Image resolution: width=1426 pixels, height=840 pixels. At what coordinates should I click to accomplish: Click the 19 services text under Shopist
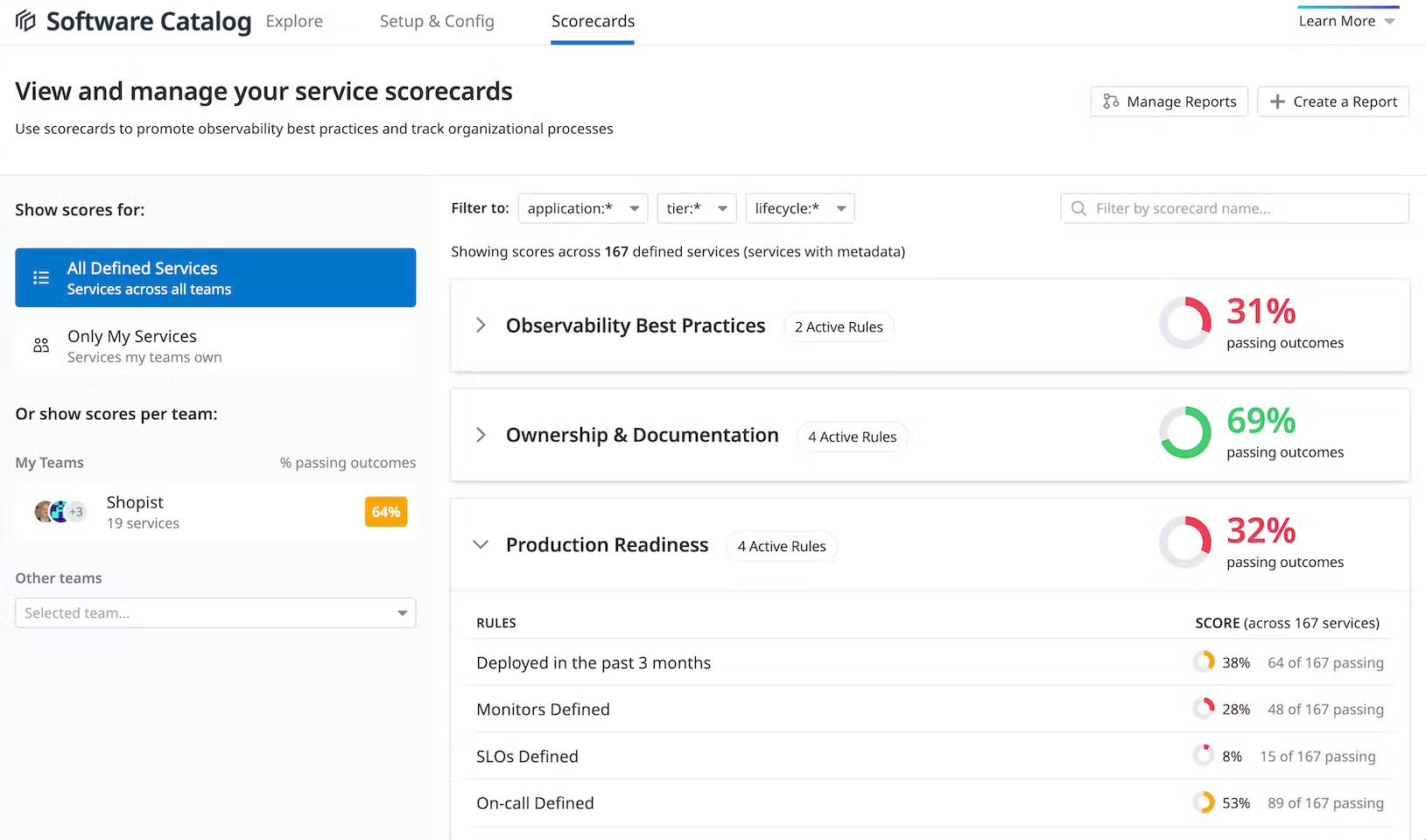tap(143, 523)
